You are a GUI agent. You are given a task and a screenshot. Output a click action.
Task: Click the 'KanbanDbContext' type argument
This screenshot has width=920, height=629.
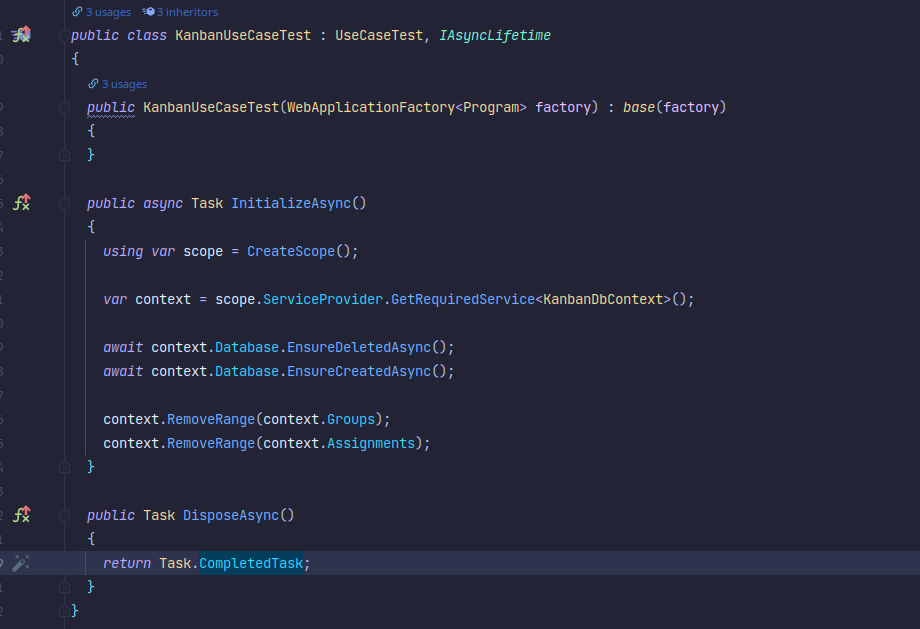pos(603,299)
